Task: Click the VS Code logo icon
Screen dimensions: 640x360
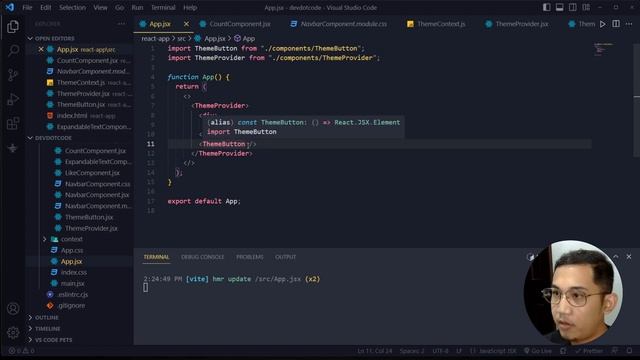Action: click(10, 7)
